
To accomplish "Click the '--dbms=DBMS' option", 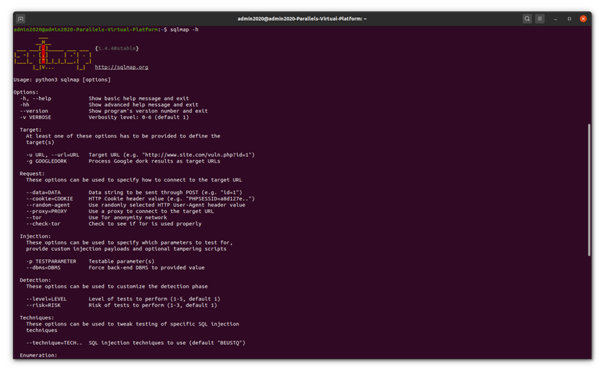I will (x=44, y=267).
